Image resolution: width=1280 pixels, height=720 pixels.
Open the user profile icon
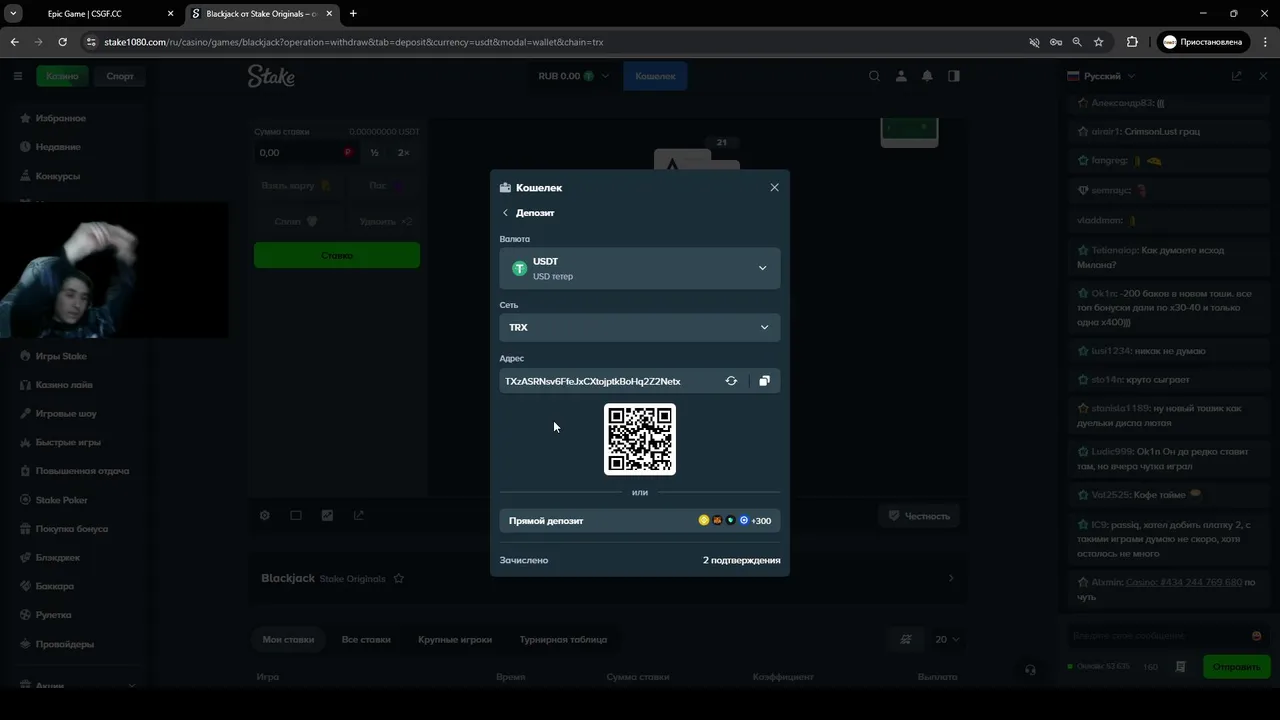coord(901,76)
